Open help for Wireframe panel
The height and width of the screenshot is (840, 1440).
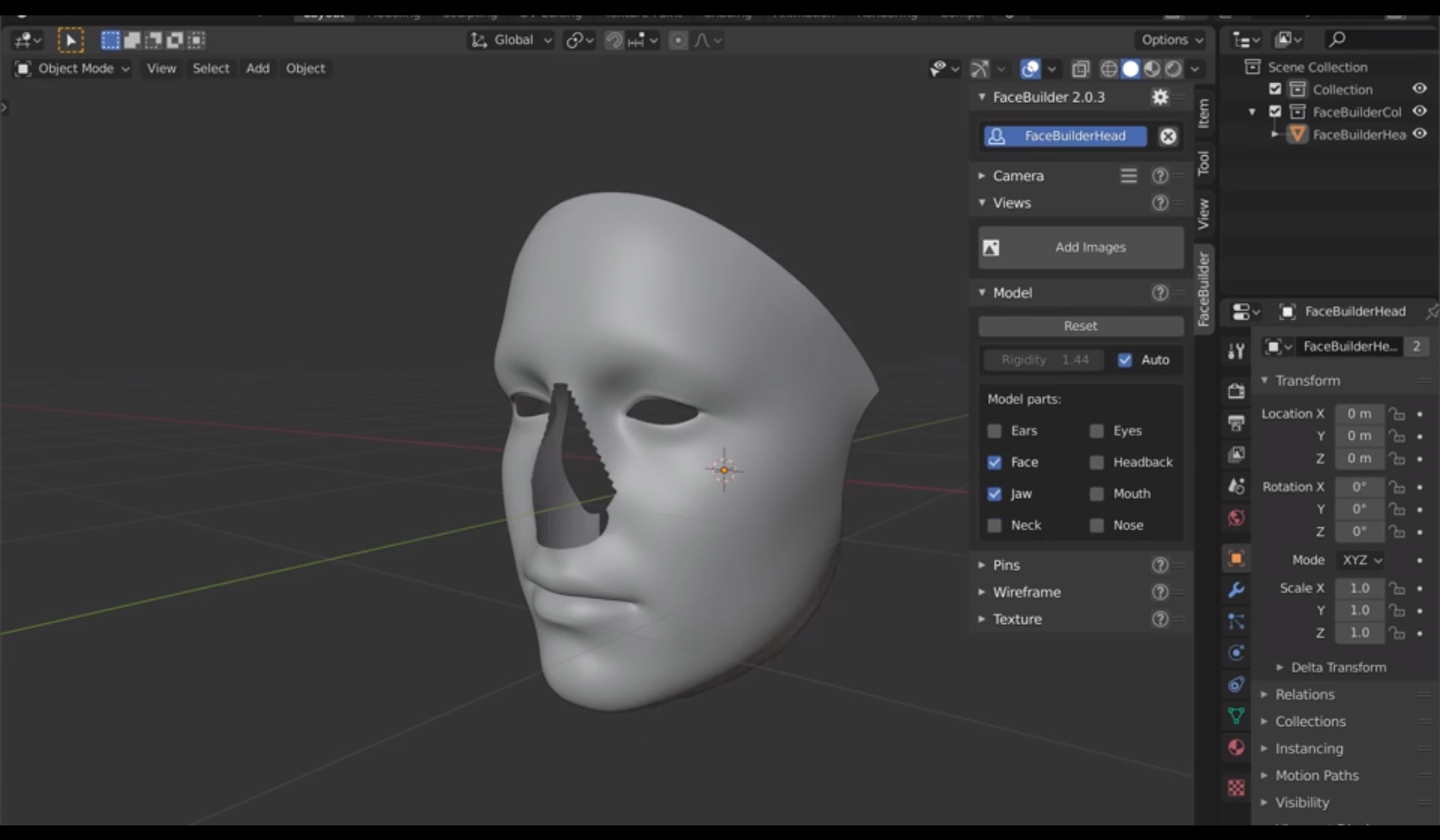pos(1160,592)
